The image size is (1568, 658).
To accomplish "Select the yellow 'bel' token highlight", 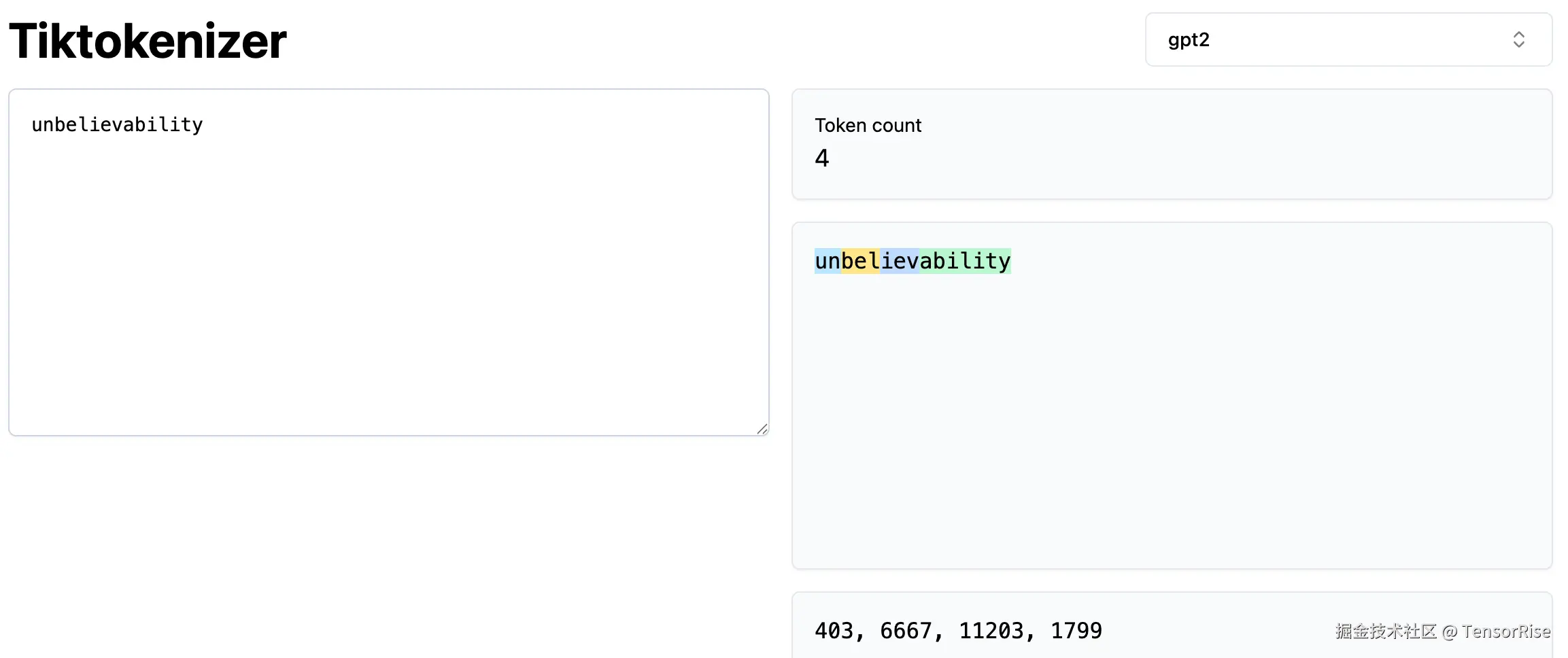I will pyautogui.click(x=860, y=261).
